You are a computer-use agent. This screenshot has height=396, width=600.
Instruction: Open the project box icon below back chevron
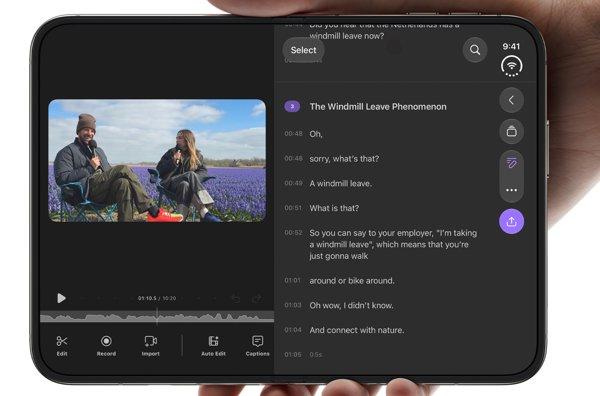point(511,131)
